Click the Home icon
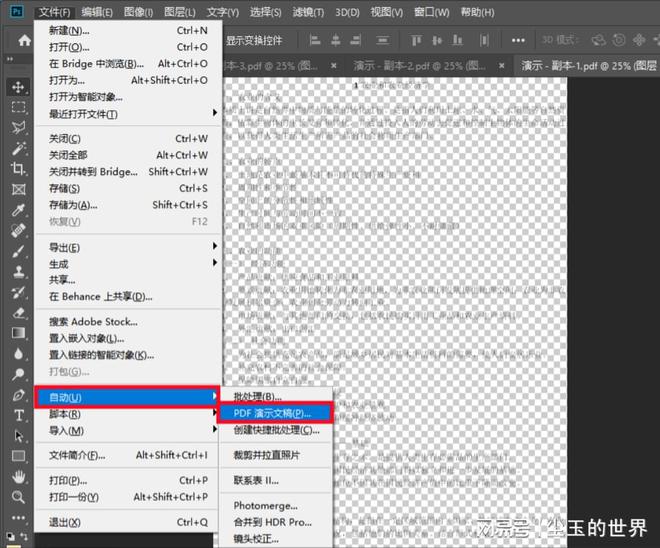 pos(24,40)
